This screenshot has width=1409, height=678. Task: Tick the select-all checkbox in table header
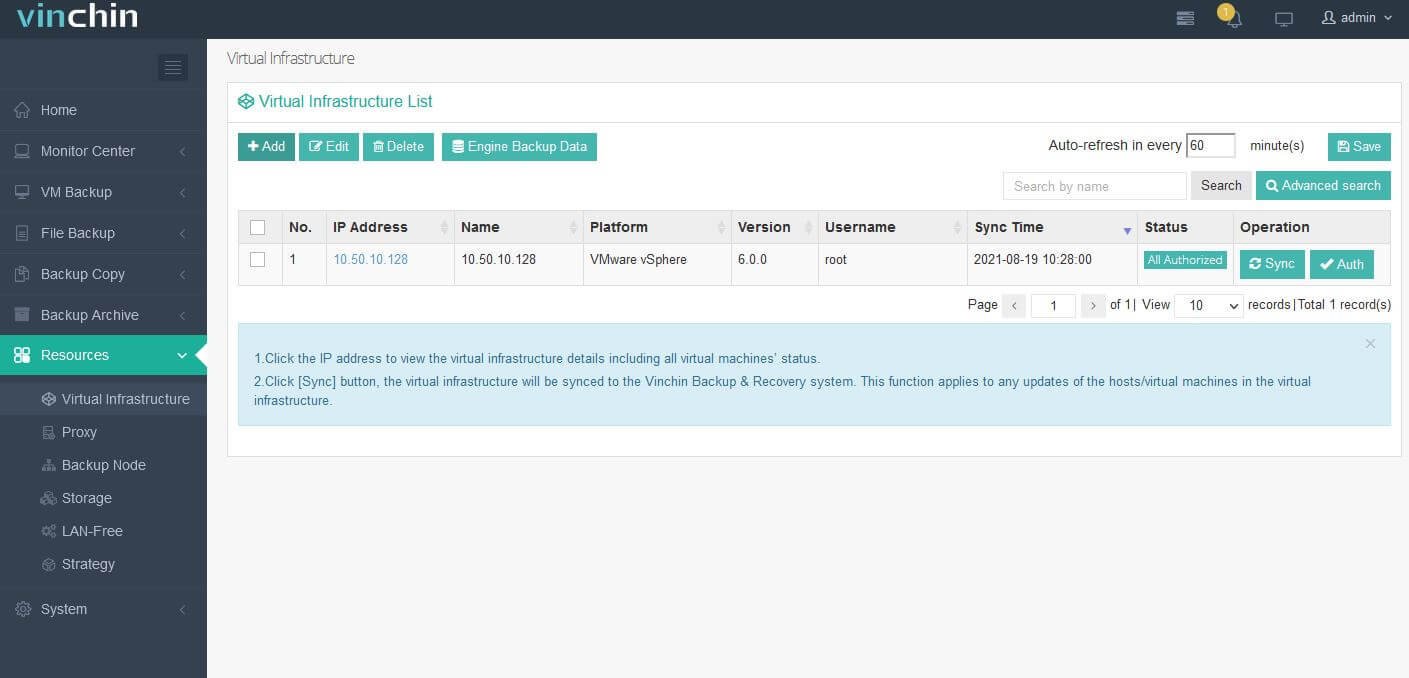tap(258, 227)
